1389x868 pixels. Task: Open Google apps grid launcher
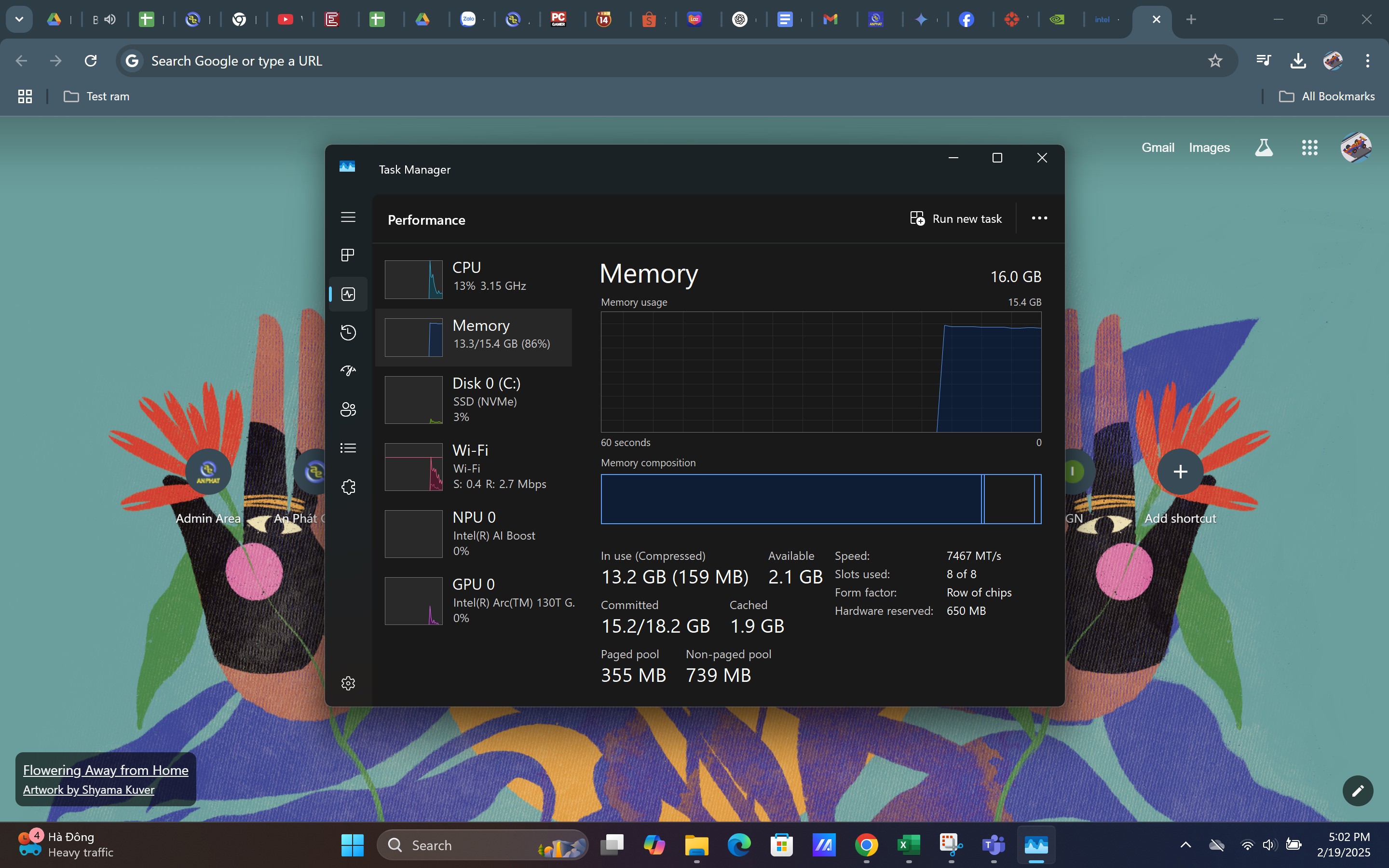pos(1310,148)
